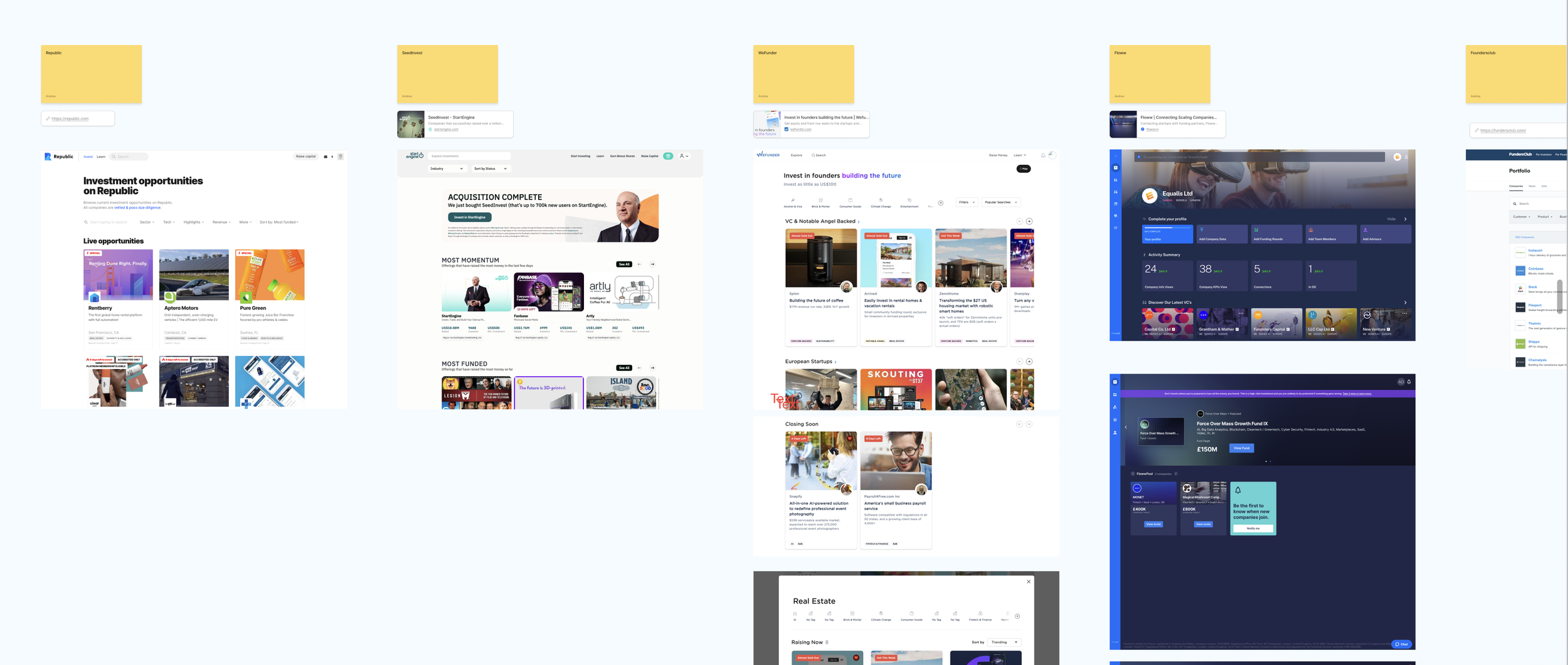Click Start Investing in StartEngine nav
Screen dimensions: 1568x665
tap(580, 156)
